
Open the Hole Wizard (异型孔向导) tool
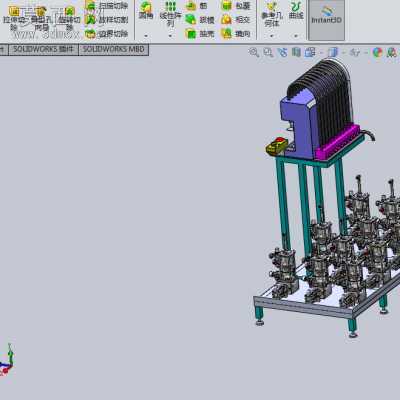pos(41,18)
